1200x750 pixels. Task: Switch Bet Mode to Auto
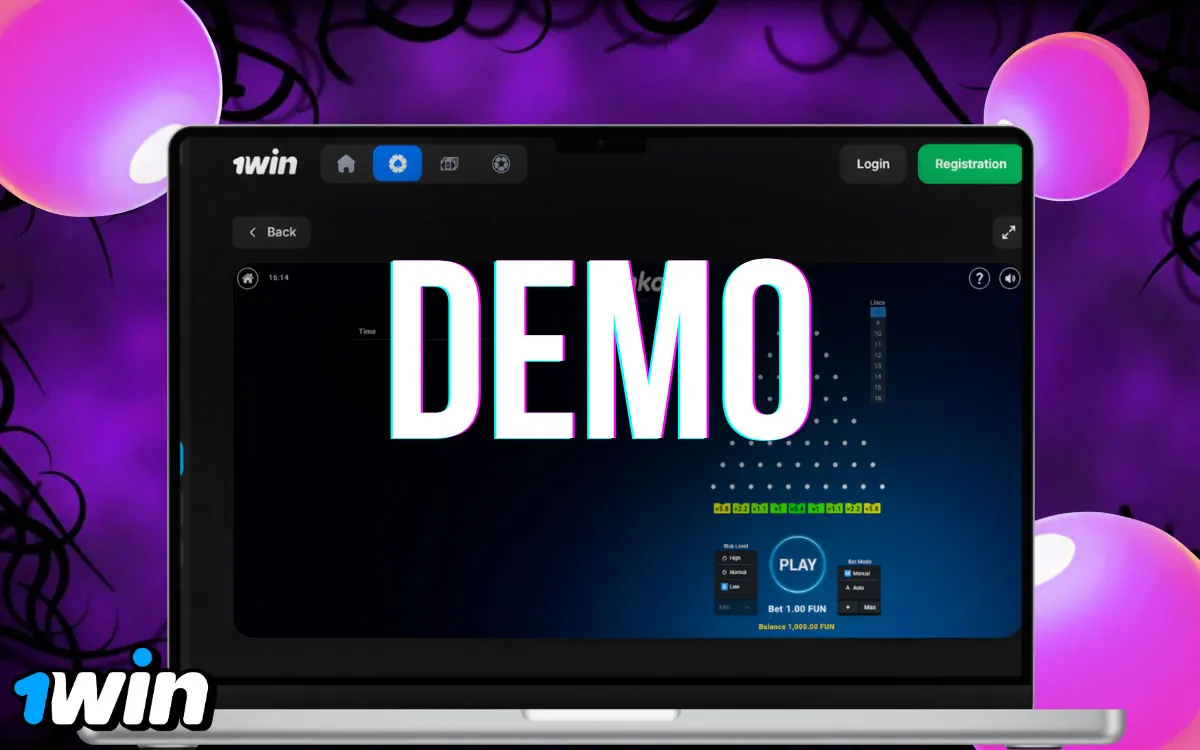[857, 588]
